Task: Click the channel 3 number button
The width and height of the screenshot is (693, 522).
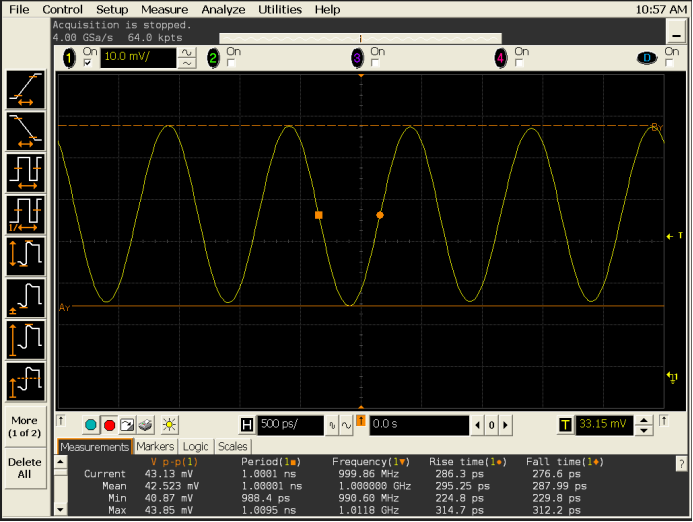Action: tap(357, 58)
